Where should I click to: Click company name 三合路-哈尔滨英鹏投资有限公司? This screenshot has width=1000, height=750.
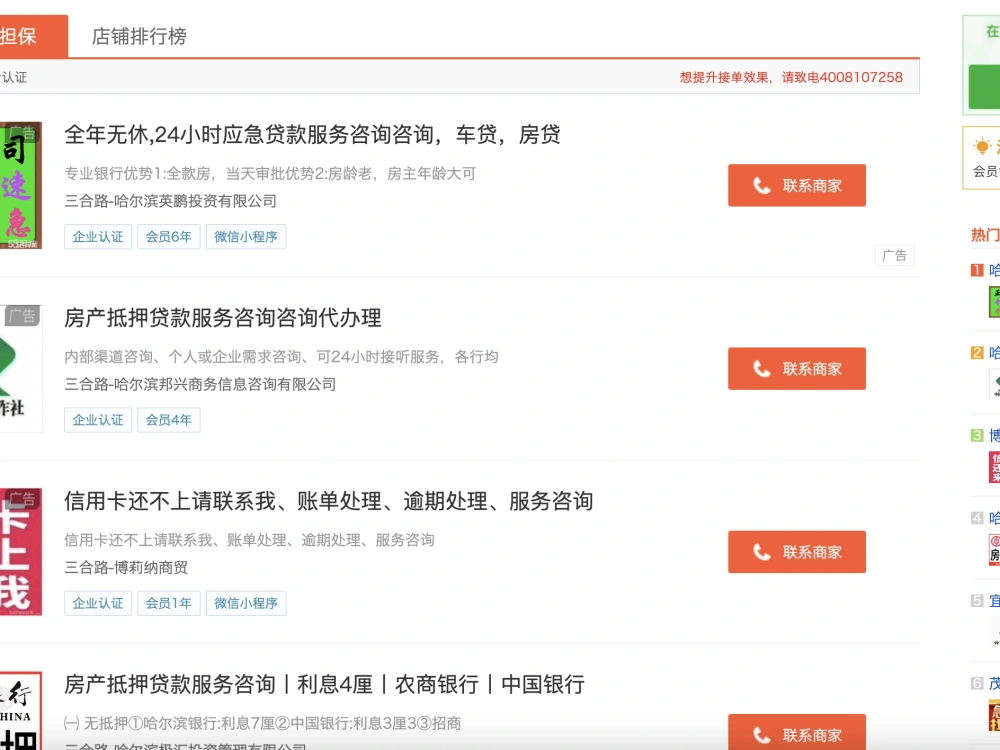(170, 201)
